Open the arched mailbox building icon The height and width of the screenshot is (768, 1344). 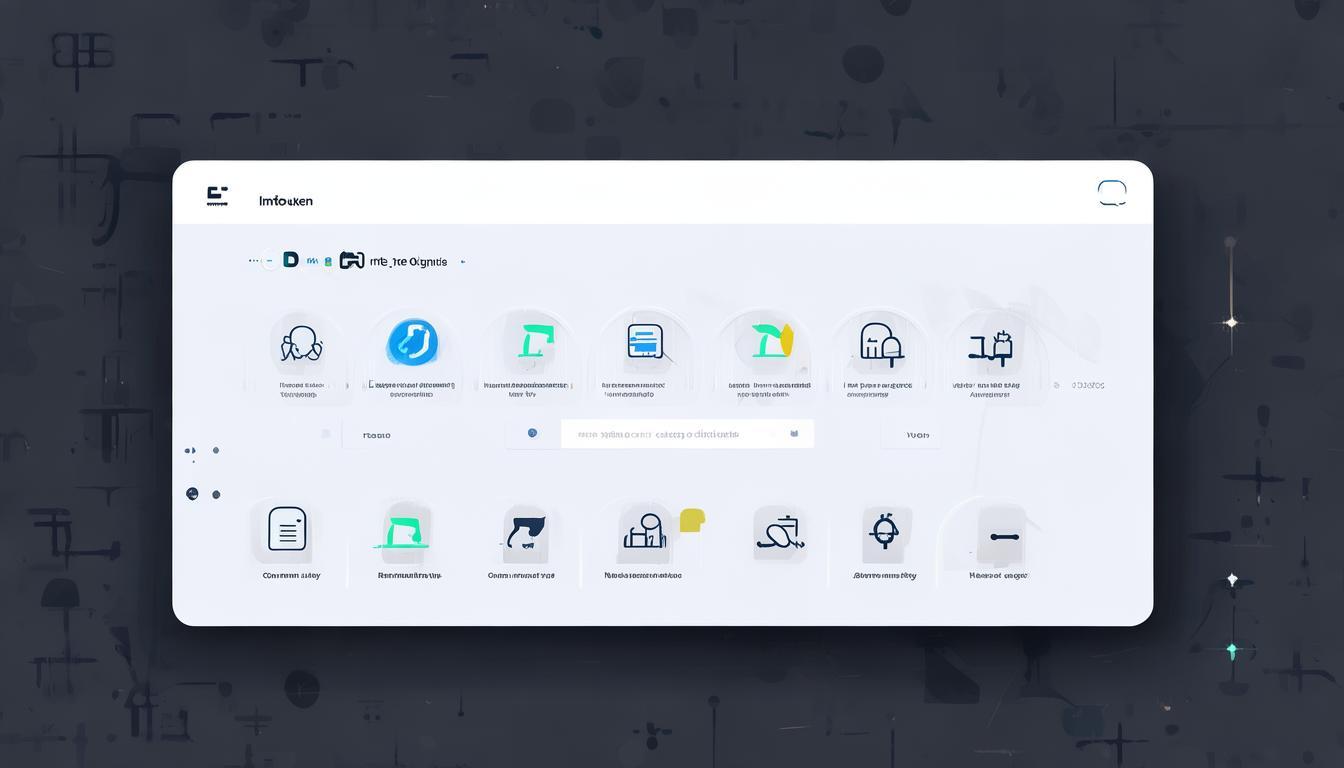881,343
